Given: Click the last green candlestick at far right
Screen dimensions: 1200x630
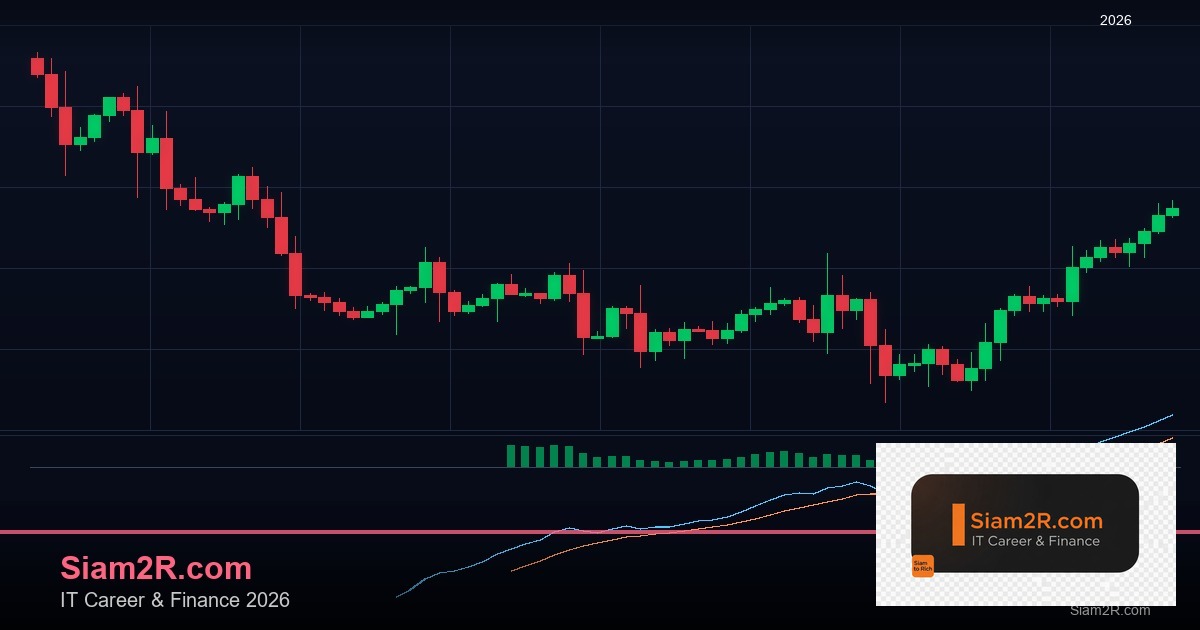Looking at the screenshot, I should (x=1172, y=211).
